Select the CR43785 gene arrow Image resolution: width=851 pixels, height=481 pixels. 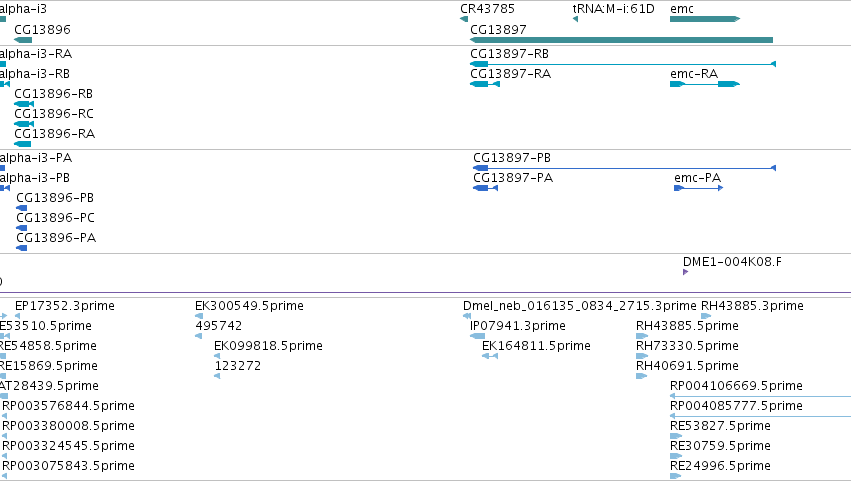(x=464, y=19)
